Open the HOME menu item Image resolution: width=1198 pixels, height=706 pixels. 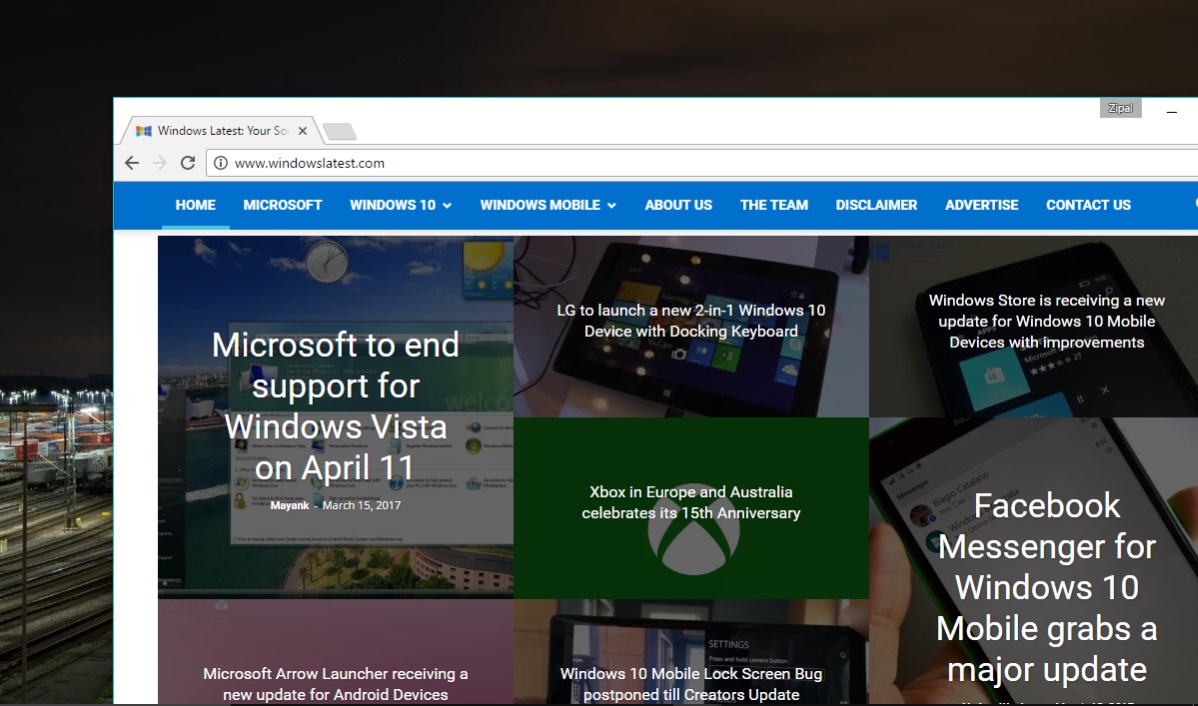196,205
